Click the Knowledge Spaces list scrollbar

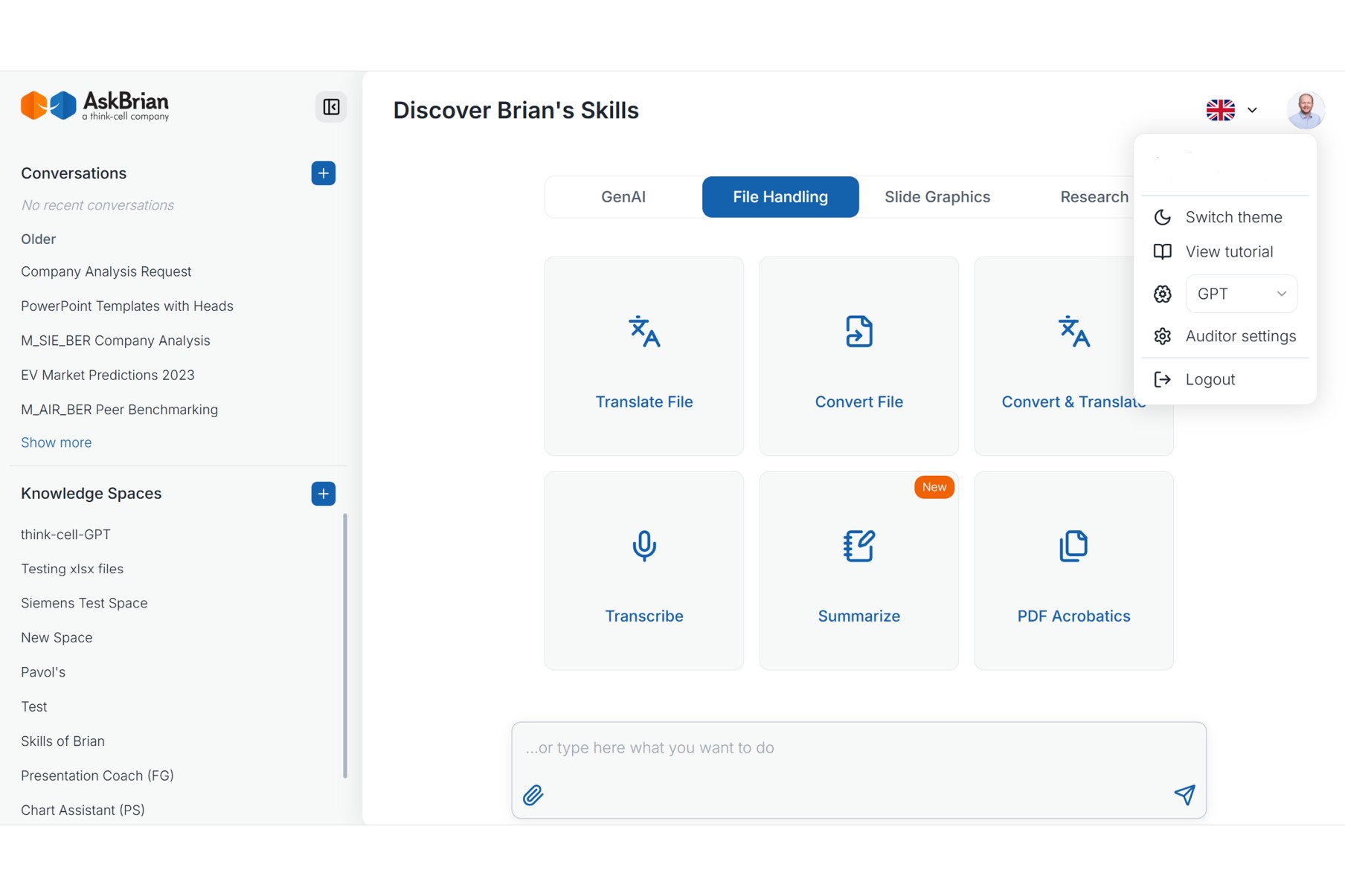coord(344,645)
